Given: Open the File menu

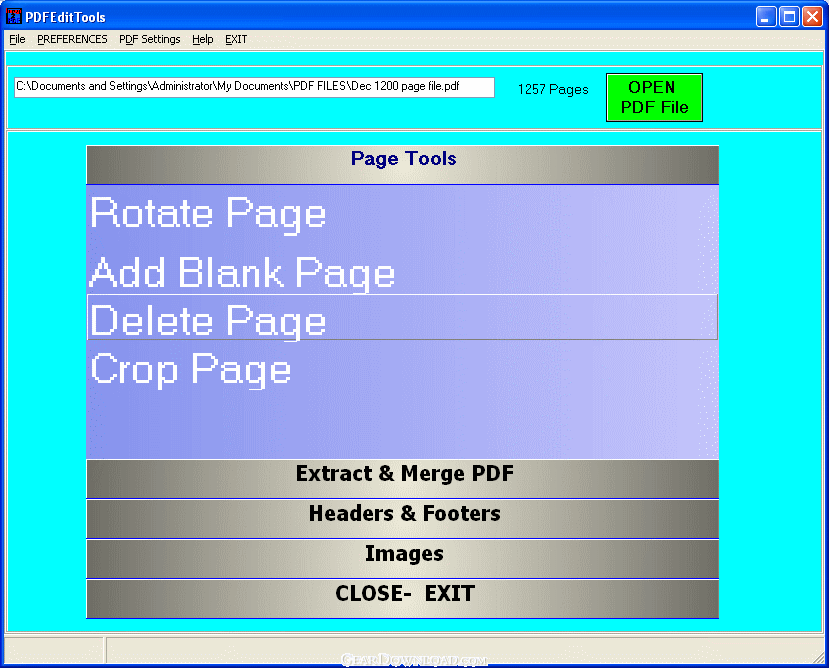Looking at the screenshot, I should click(x=17, y=39).
